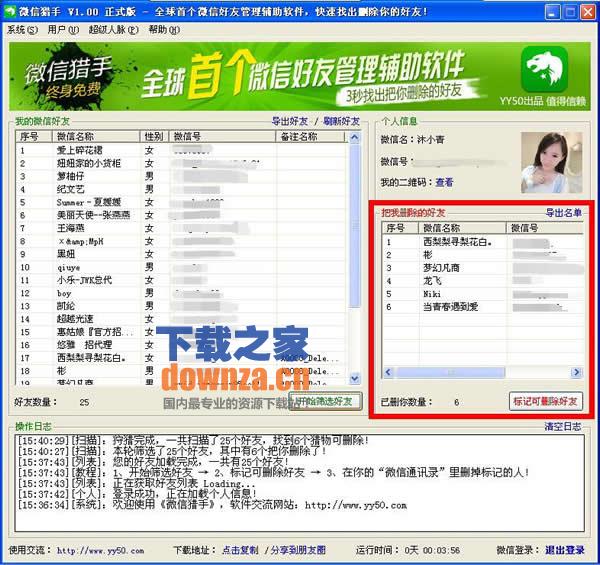Select friend row 小乐-JWK总代
600x565 pixels.
182,280
